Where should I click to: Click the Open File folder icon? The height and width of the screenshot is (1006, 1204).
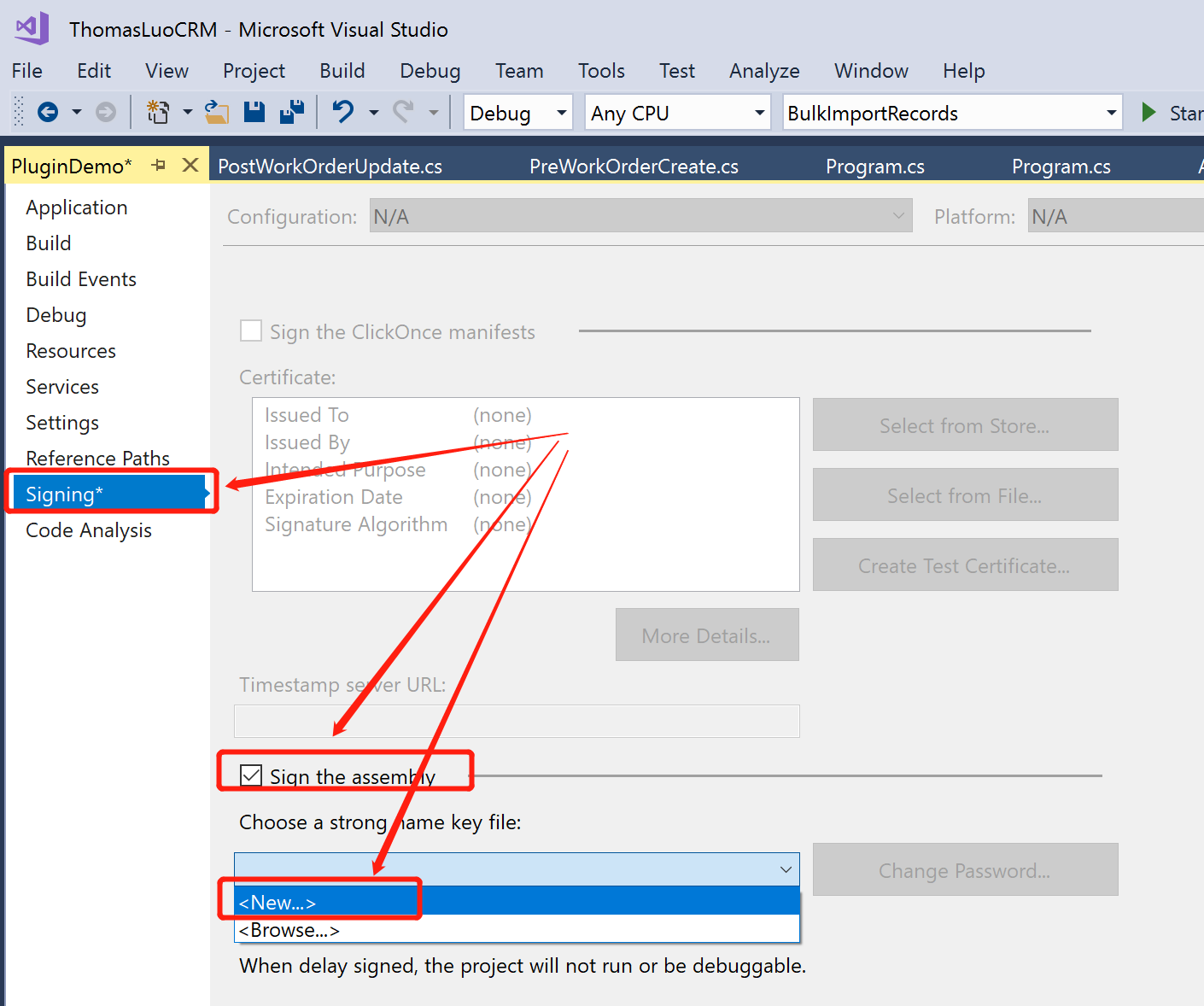[x=217, y=112]
